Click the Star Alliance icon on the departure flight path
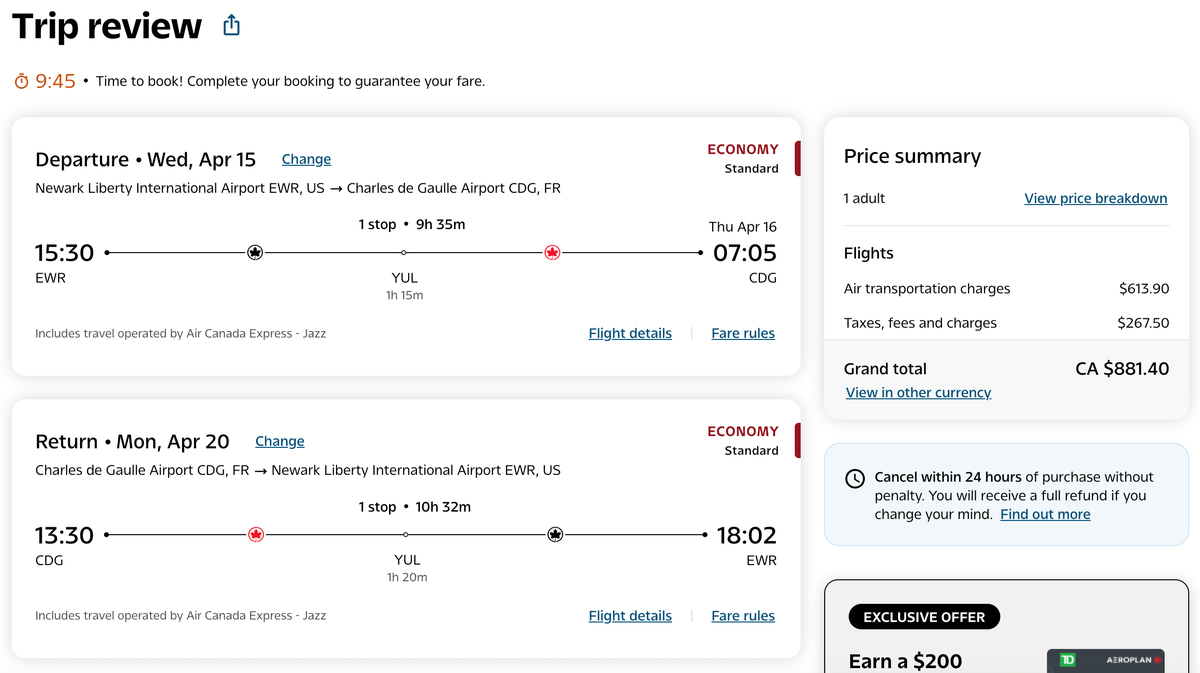The width and height of the screenshot is (1200, 673). click(255, 253)
